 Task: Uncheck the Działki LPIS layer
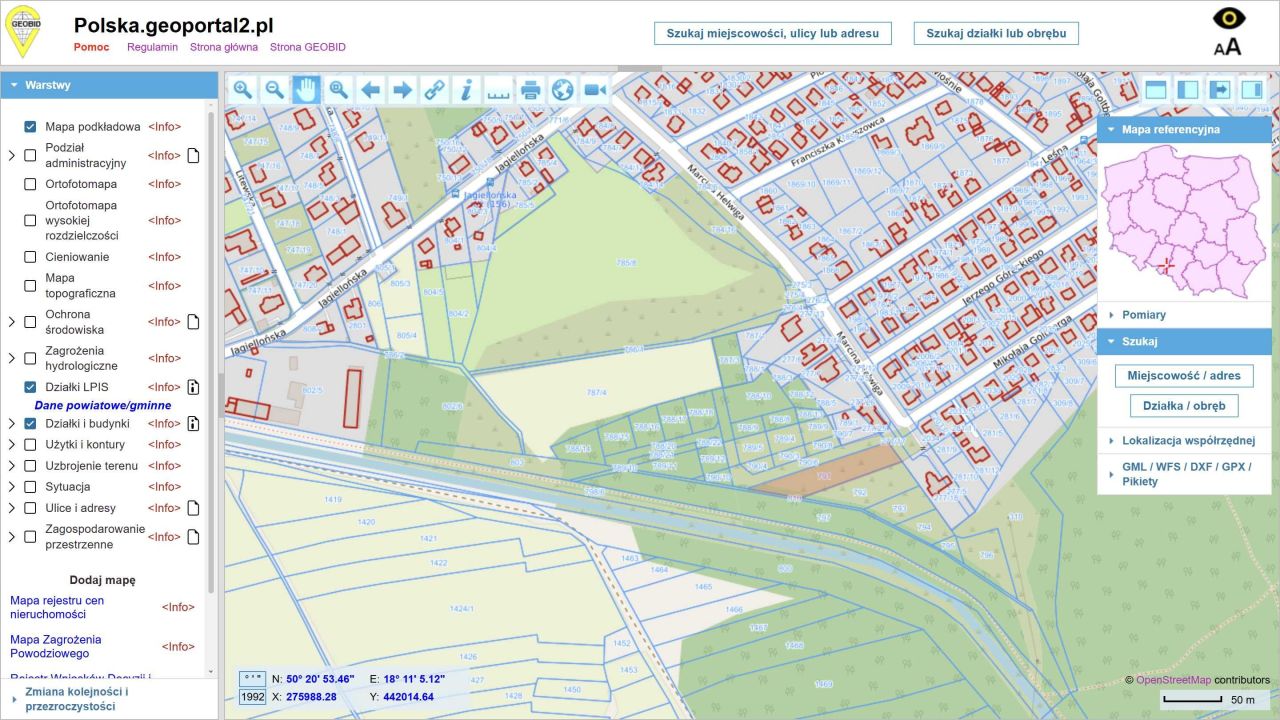pos(30,387)
